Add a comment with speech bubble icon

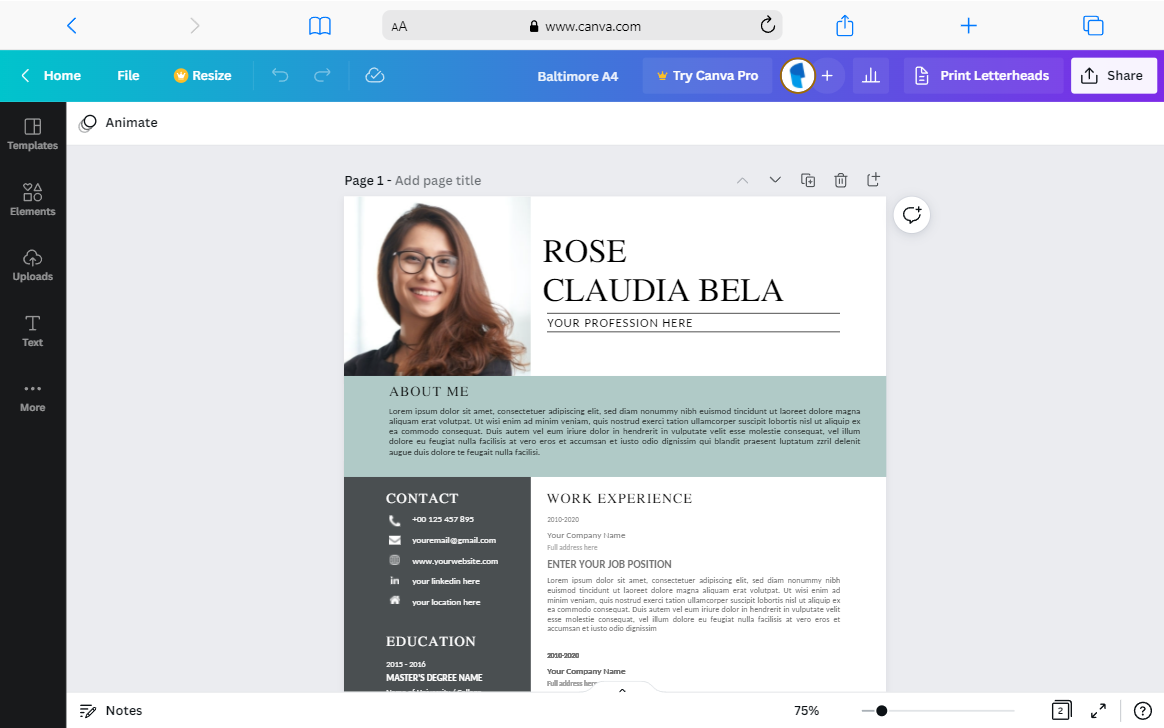pos(912,215)
